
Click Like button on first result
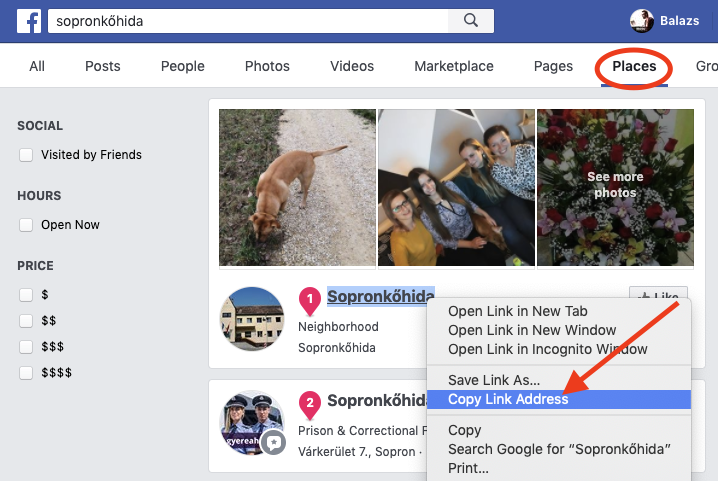click(x=658, y=294)
